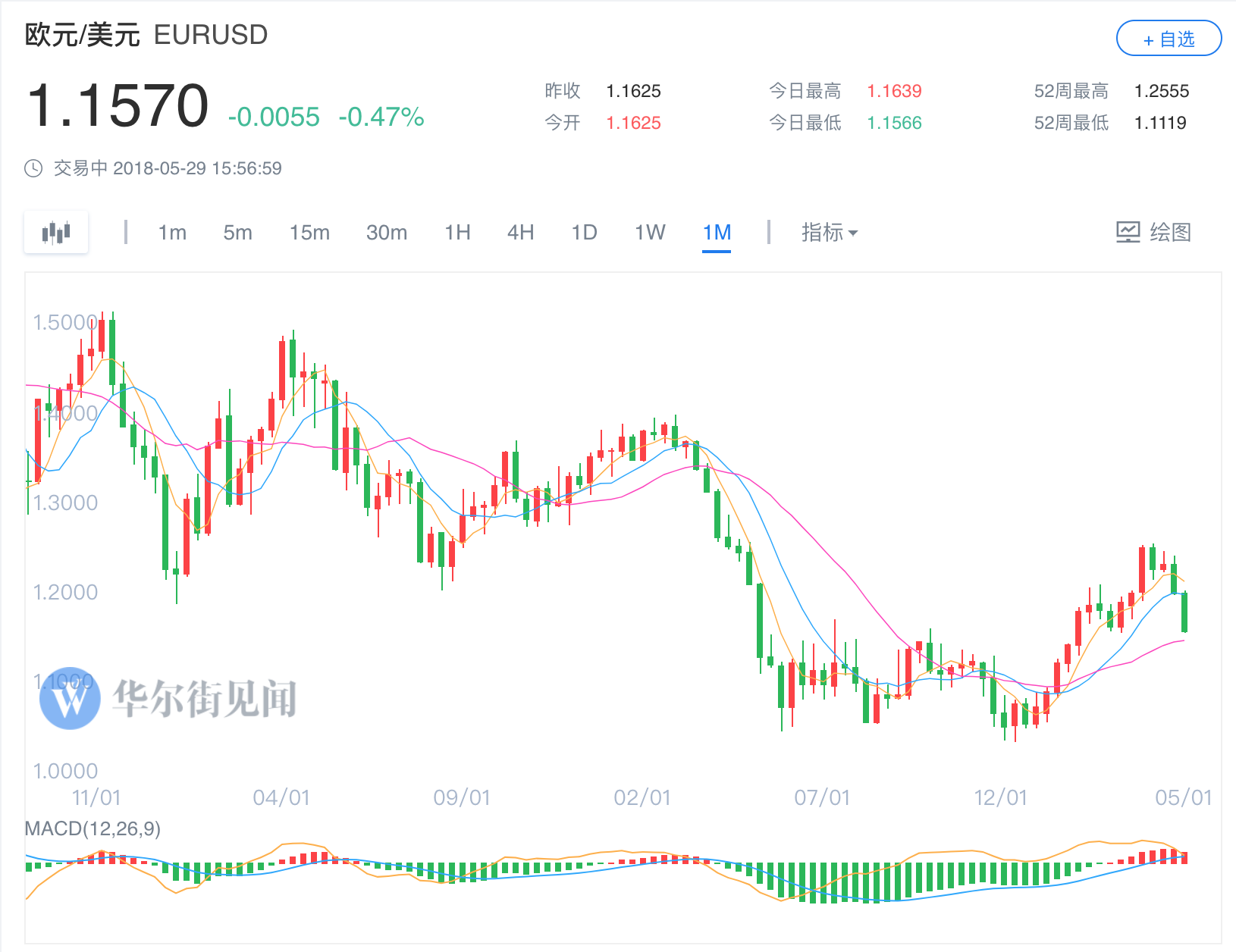This screenshot has width=1236, height=952.
Task: Click the 05/01 date axis label
Action: 1183,797
